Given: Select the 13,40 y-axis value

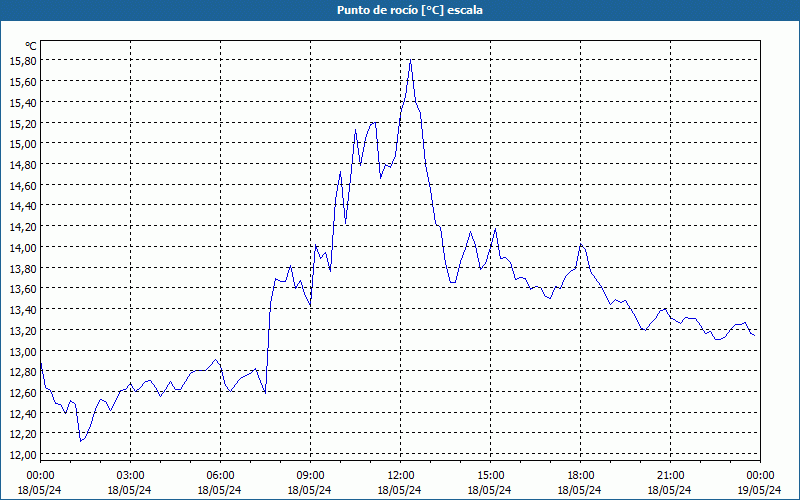Looking at the screenshot, I should [23, 310].
